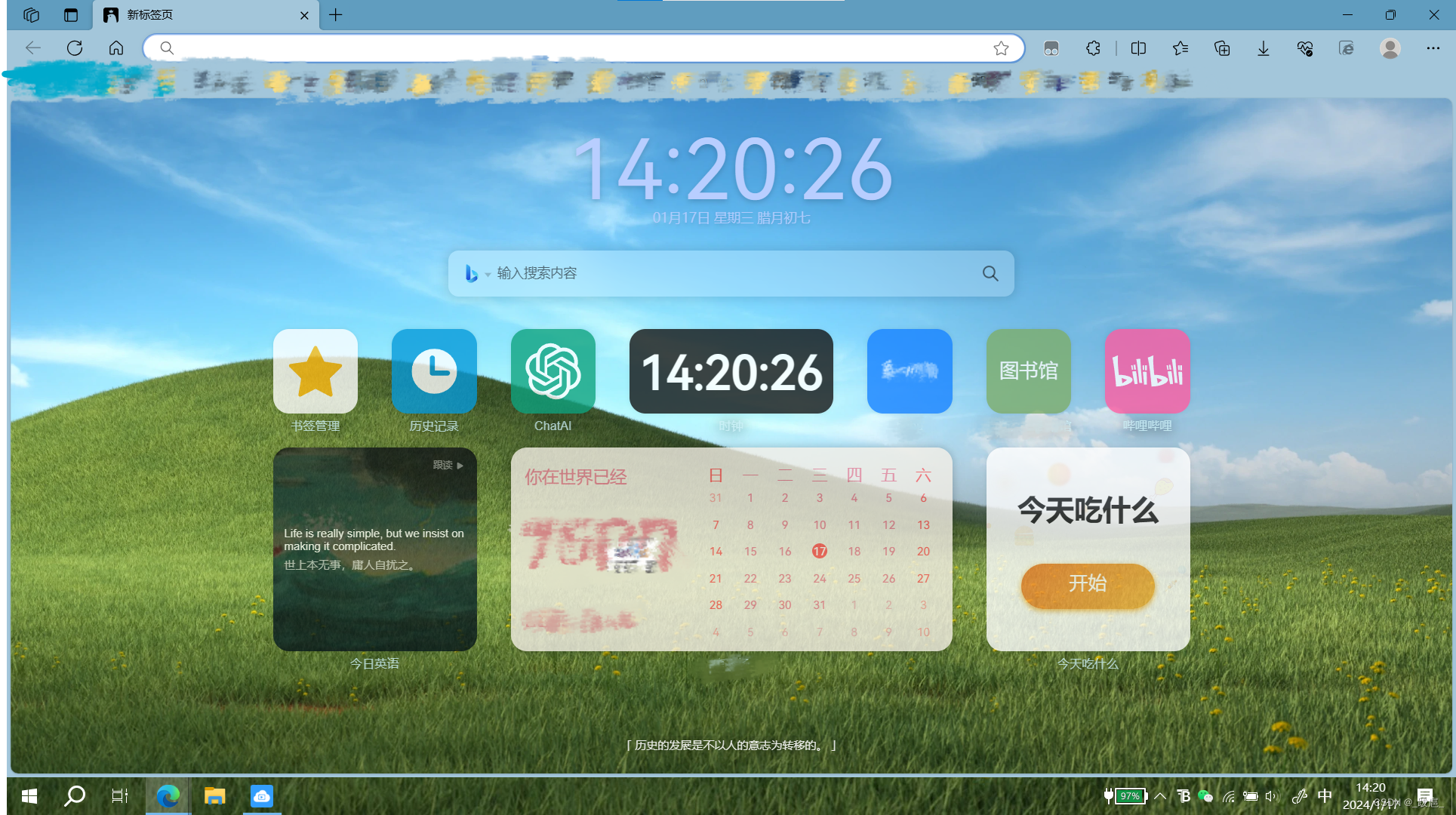Click the 开始 button in 今天吃什么 widget
1456x815 pixels.
(1087, 586)
